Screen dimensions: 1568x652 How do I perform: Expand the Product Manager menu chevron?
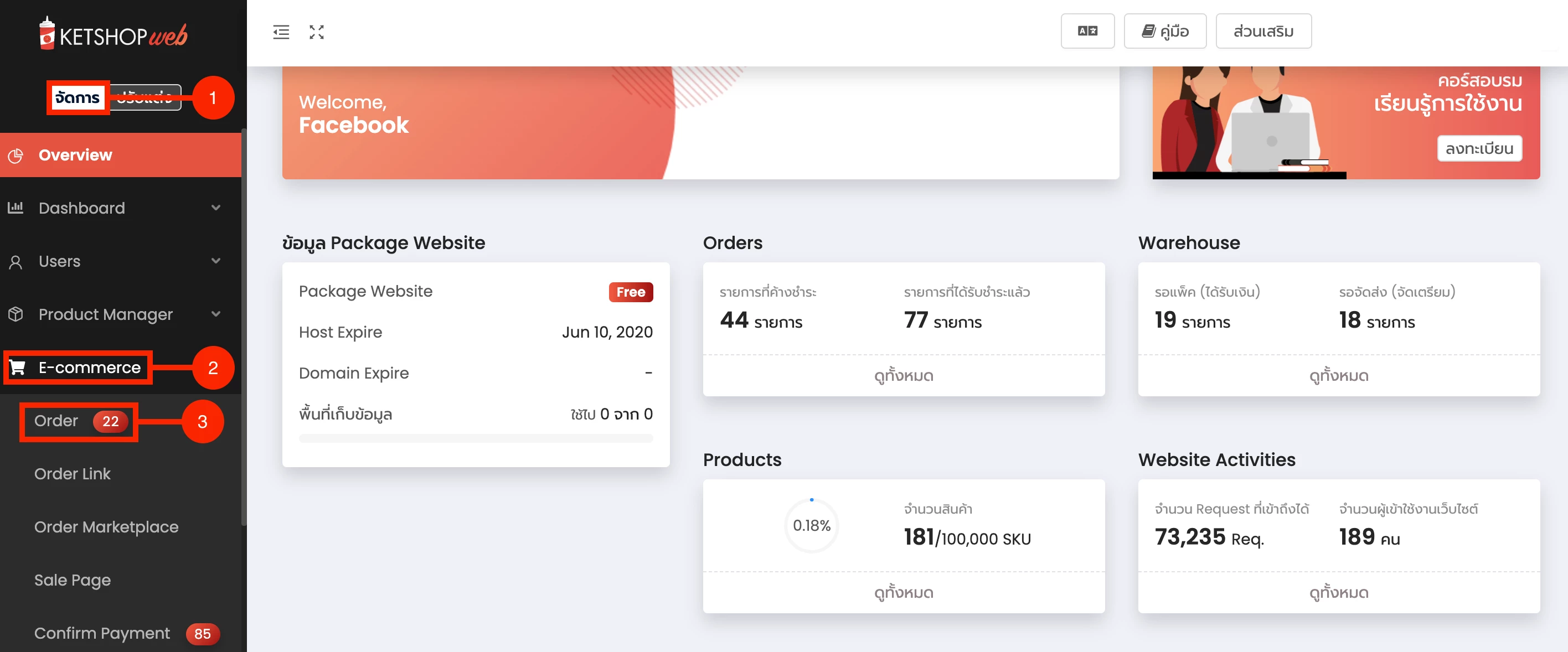point(215,314)
